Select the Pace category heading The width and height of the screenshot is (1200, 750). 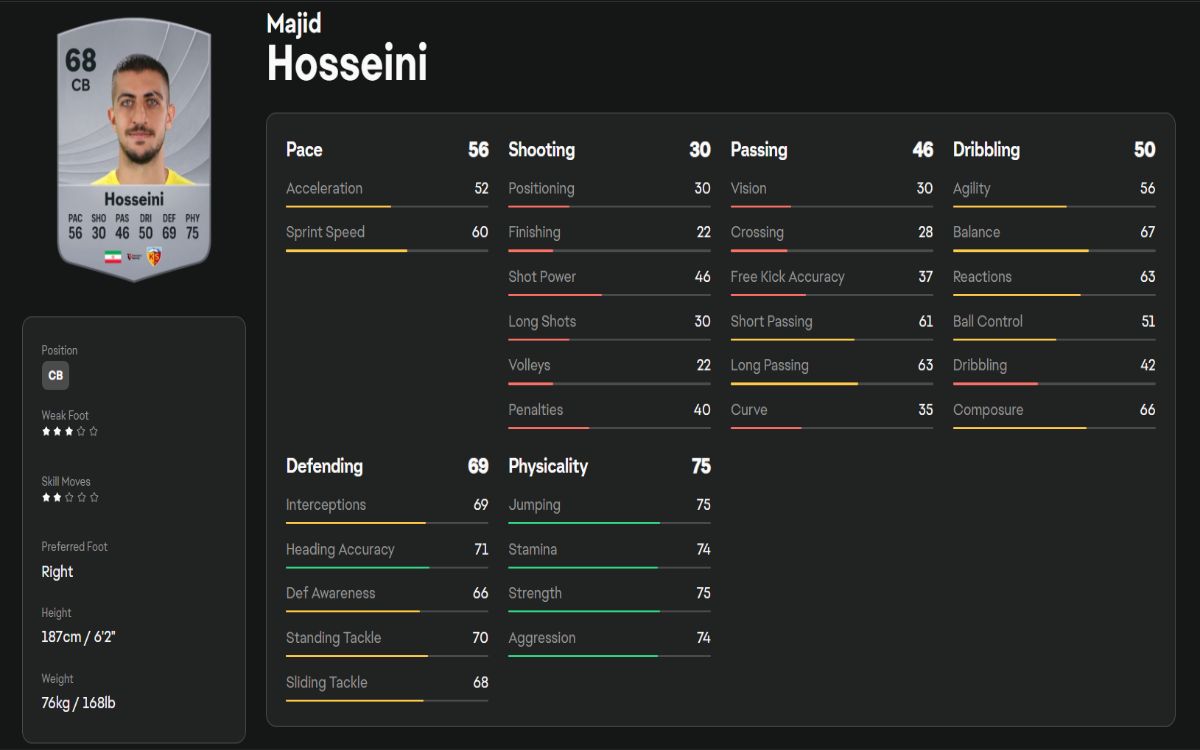click(304, 150)
